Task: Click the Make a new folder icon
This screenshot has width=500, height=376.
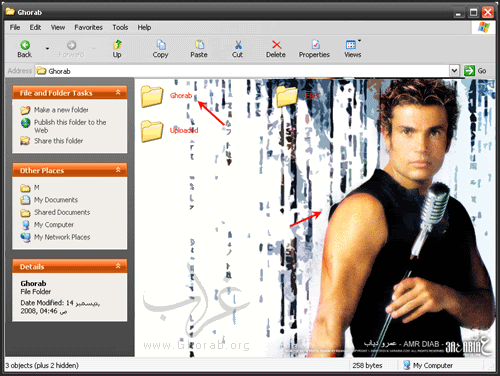Action: point(25,110)
